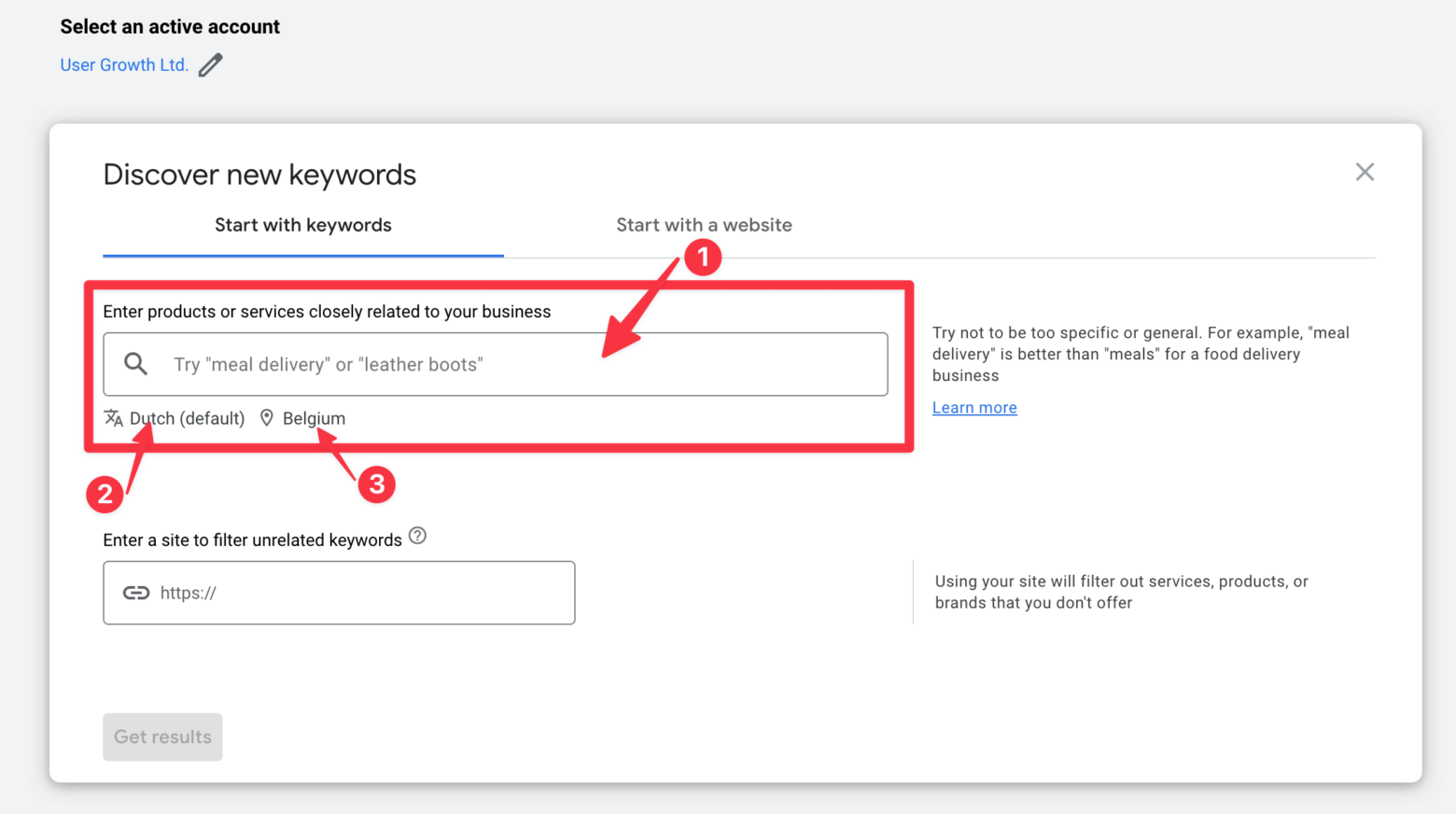Open the User Growth Ltd. account link
This screenshot has width=1456, height=814.
click(124, 64)
